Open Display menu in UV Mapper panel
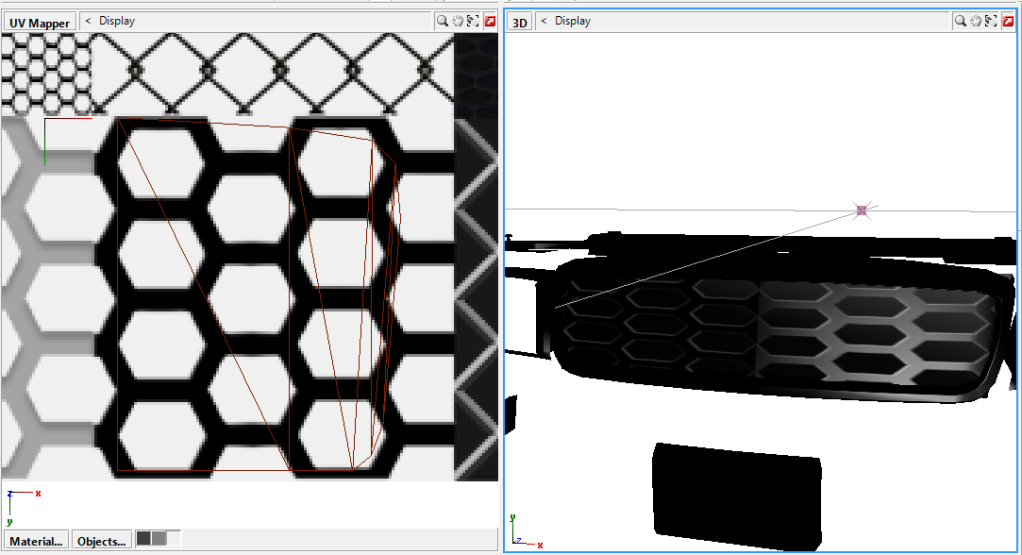 point(117,21)
